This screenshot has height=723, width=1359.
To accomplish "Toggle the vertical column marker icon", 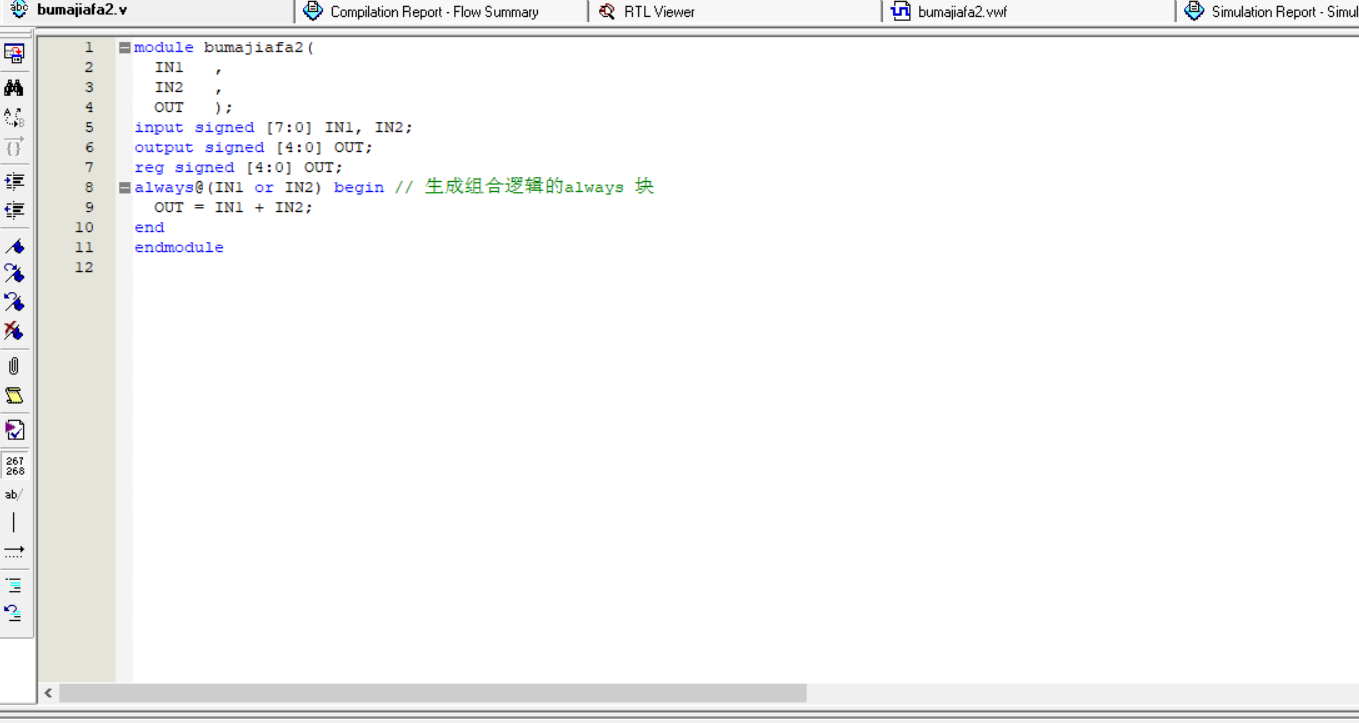I will 14,522.
